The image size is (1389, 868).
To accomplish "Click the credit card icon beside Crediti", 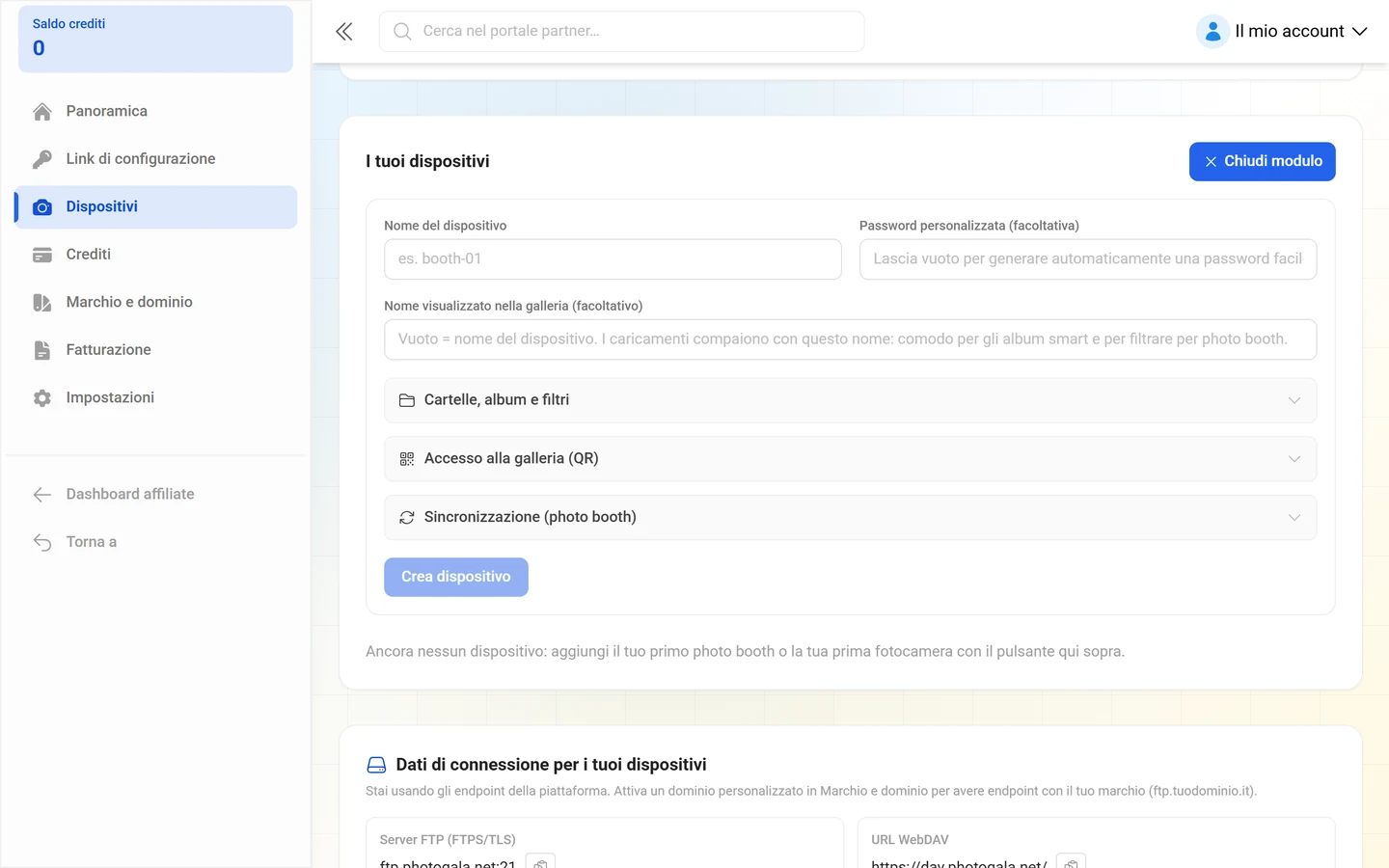I will click(42, 255).
